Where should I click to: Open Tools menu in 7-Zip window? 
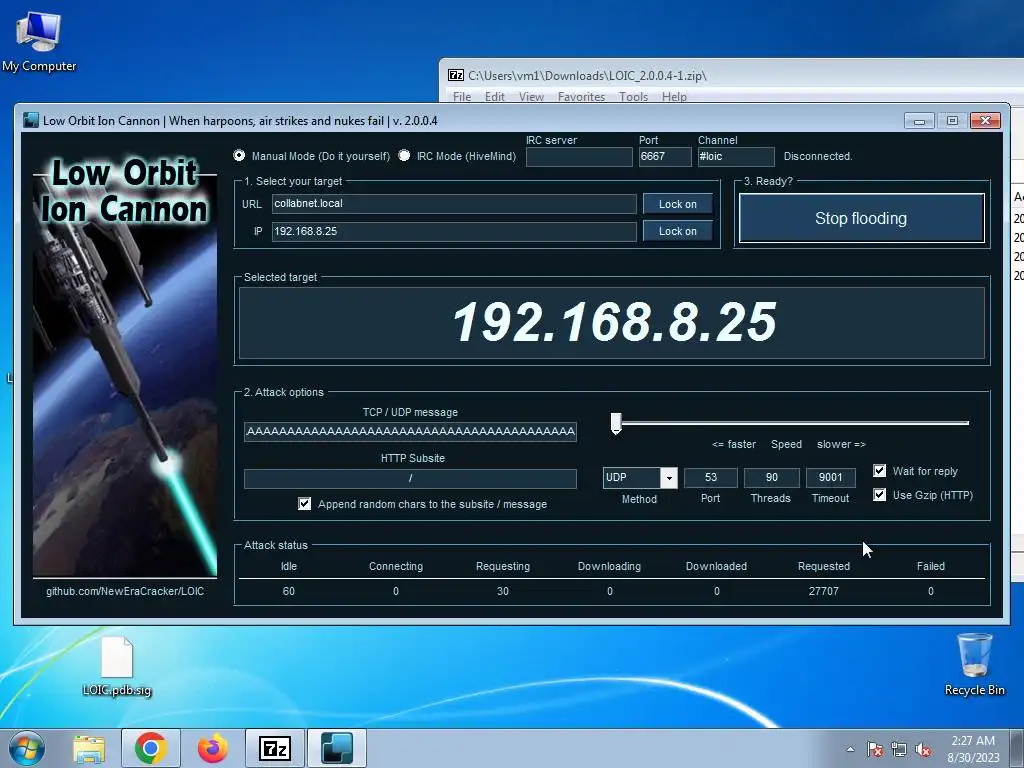coord(633,97)
